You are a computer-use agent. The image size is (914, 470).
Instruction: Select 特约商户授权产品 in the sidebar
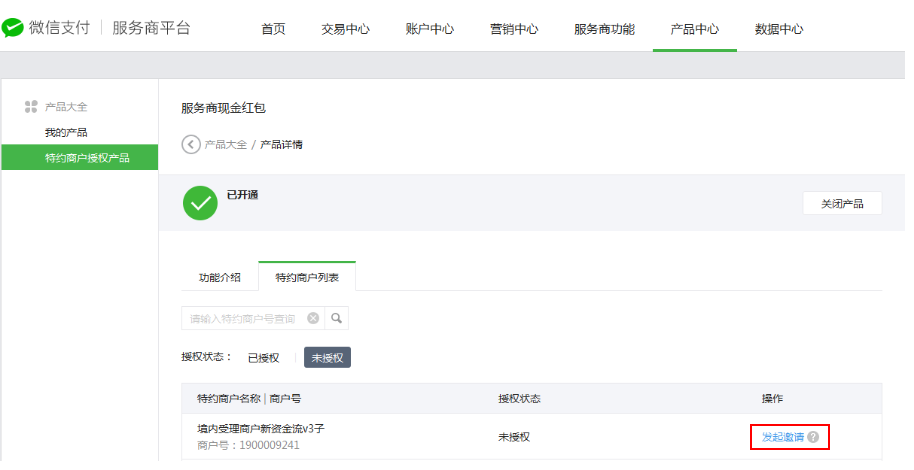click(x=87, y=157)
